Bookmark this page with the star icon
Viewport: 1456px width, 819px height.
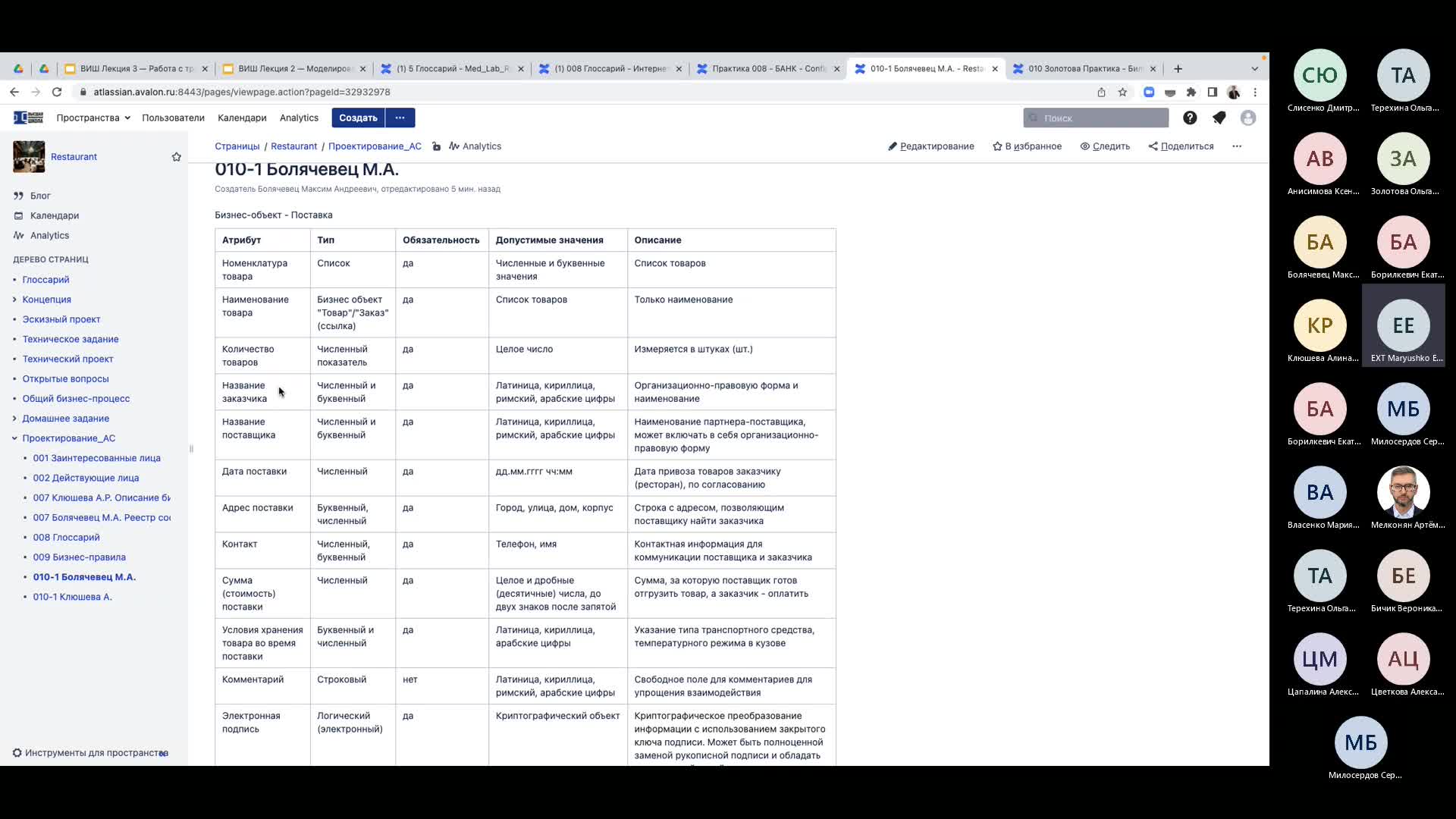point(1122,92)
